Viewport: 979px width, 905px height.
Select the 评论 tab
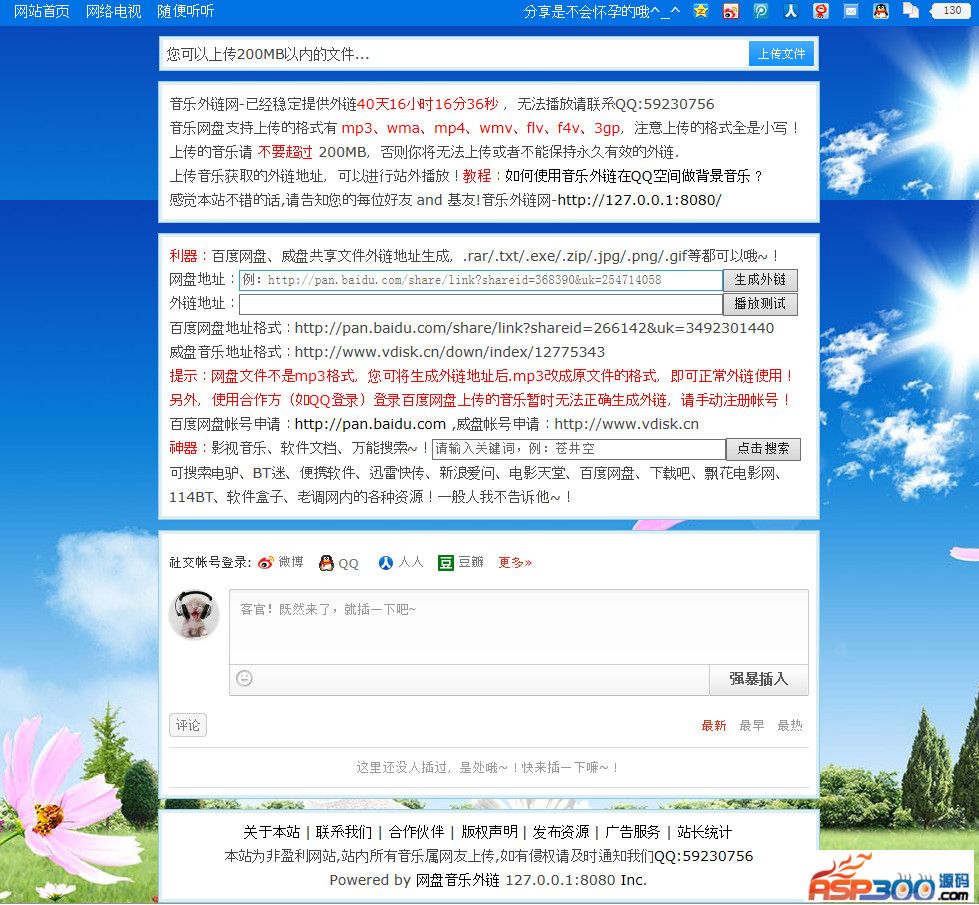click(187, 726)
